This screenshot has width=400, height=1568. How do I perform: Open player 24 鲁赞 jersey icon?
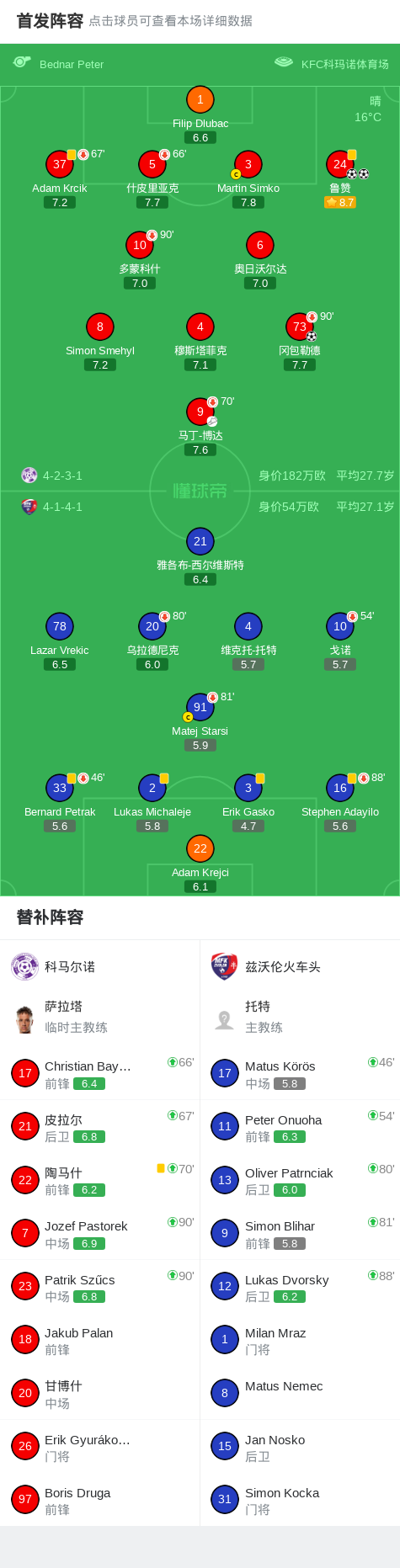339,164
